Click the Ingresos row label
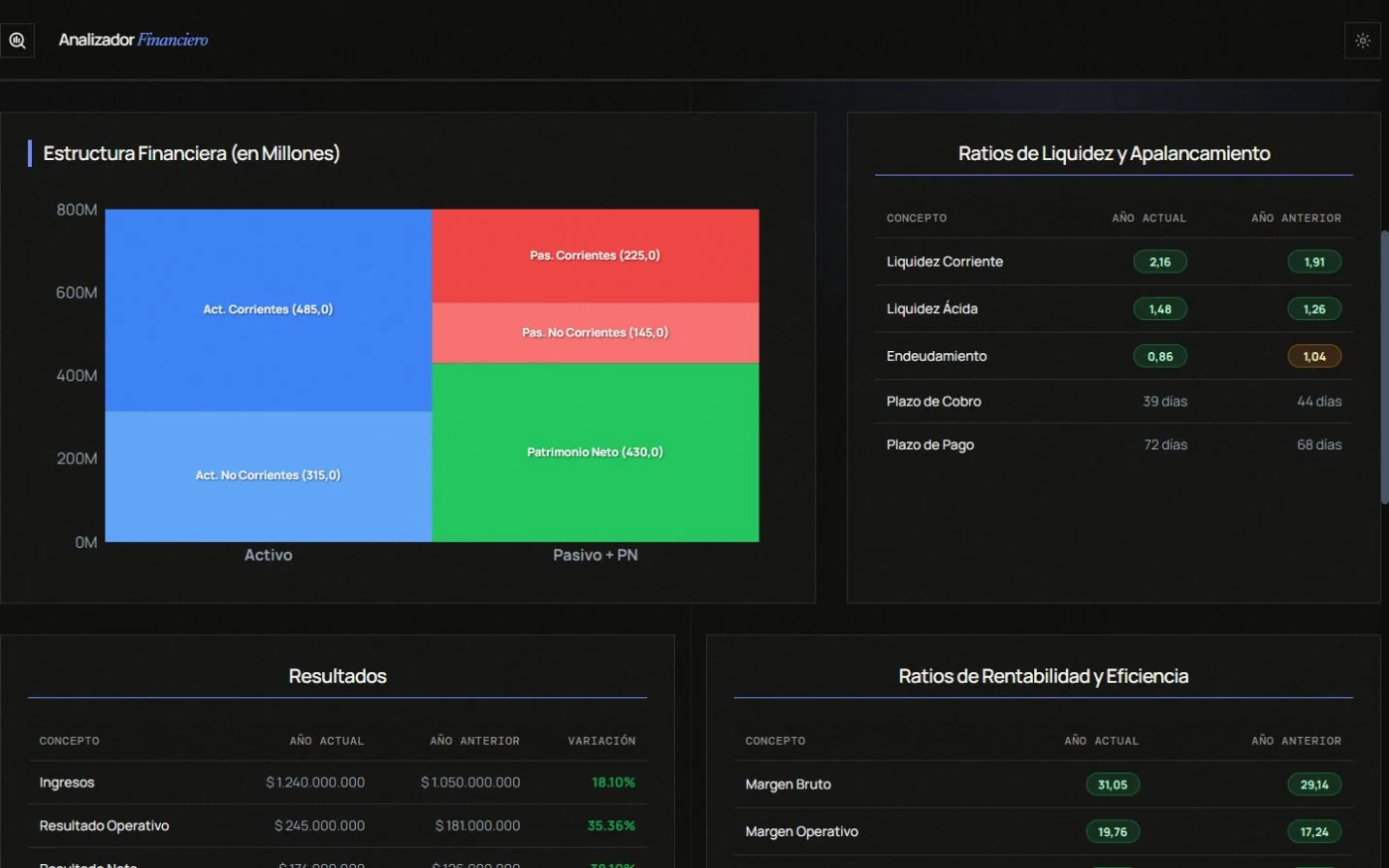1389x868 pixels. [67, 783]
